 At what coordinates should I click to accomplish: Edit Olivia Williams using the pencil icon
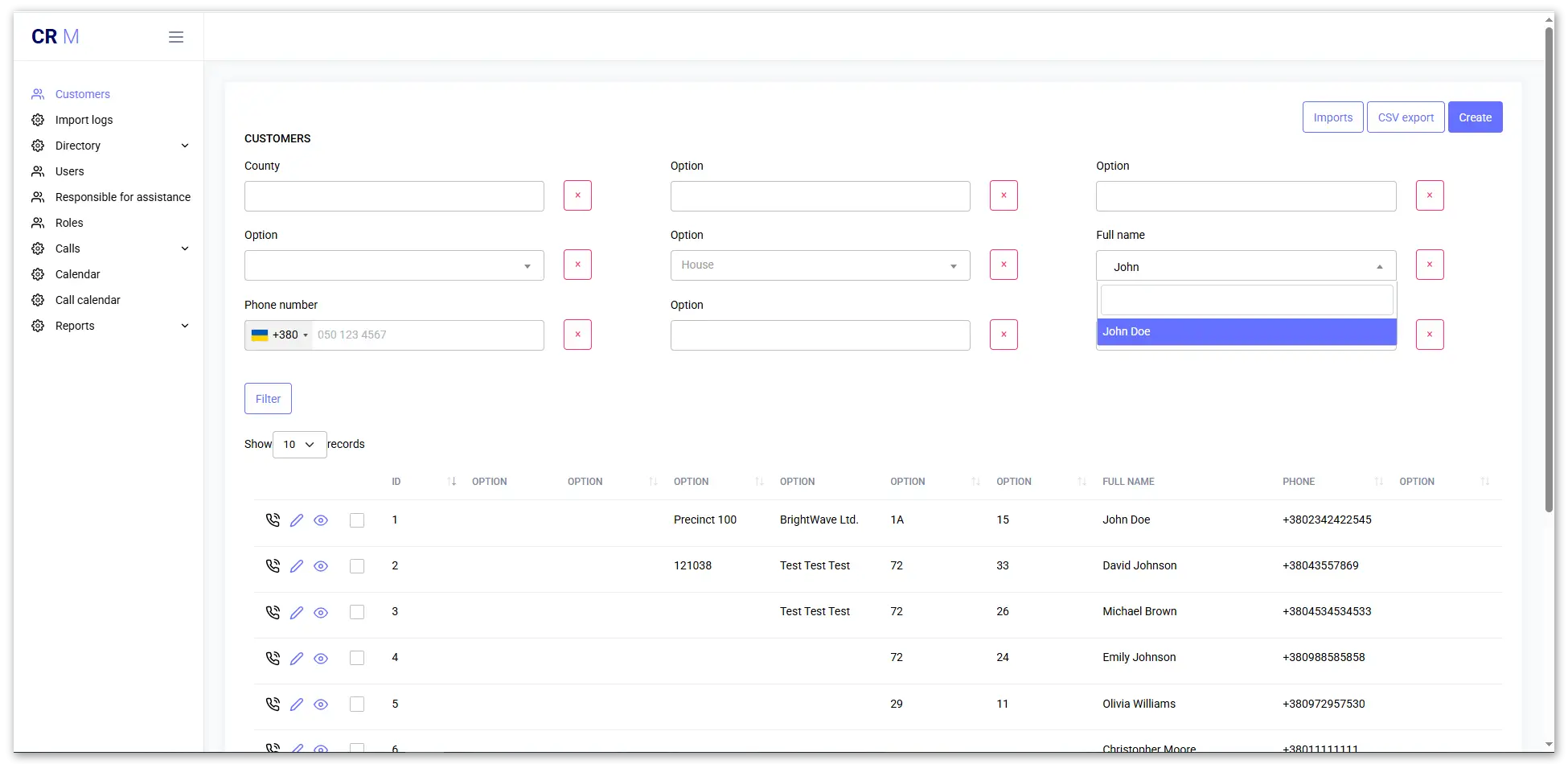(x=297, y=704)
